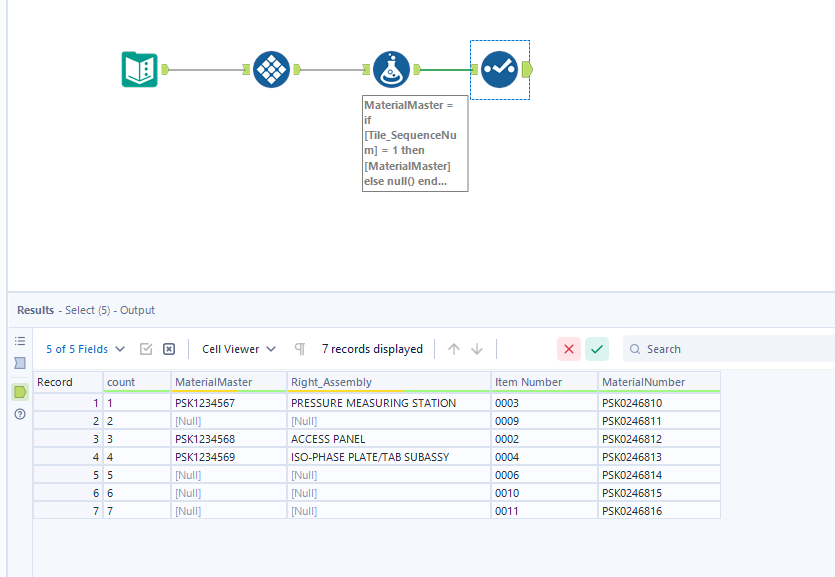Click the select-all fields check icon

[x=146, y=349]
